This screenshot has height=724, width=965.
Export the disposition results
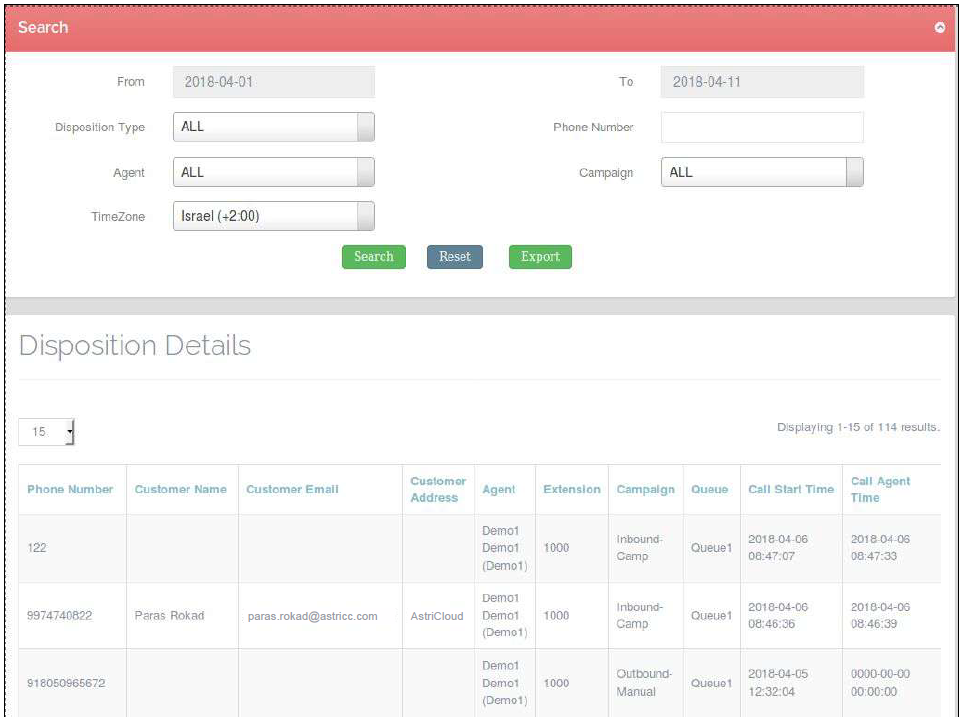point(540,256)
